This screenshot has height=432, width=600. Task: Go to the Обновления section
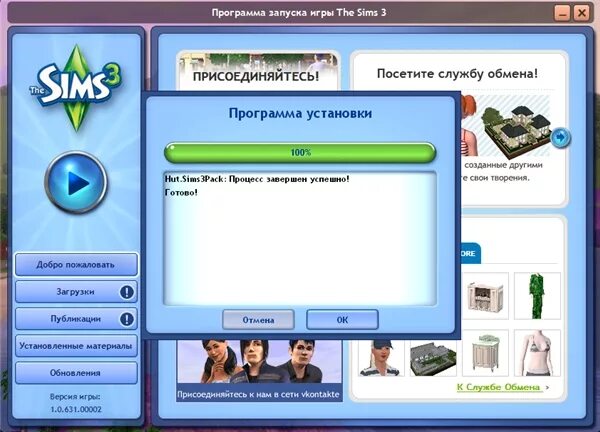76,373
